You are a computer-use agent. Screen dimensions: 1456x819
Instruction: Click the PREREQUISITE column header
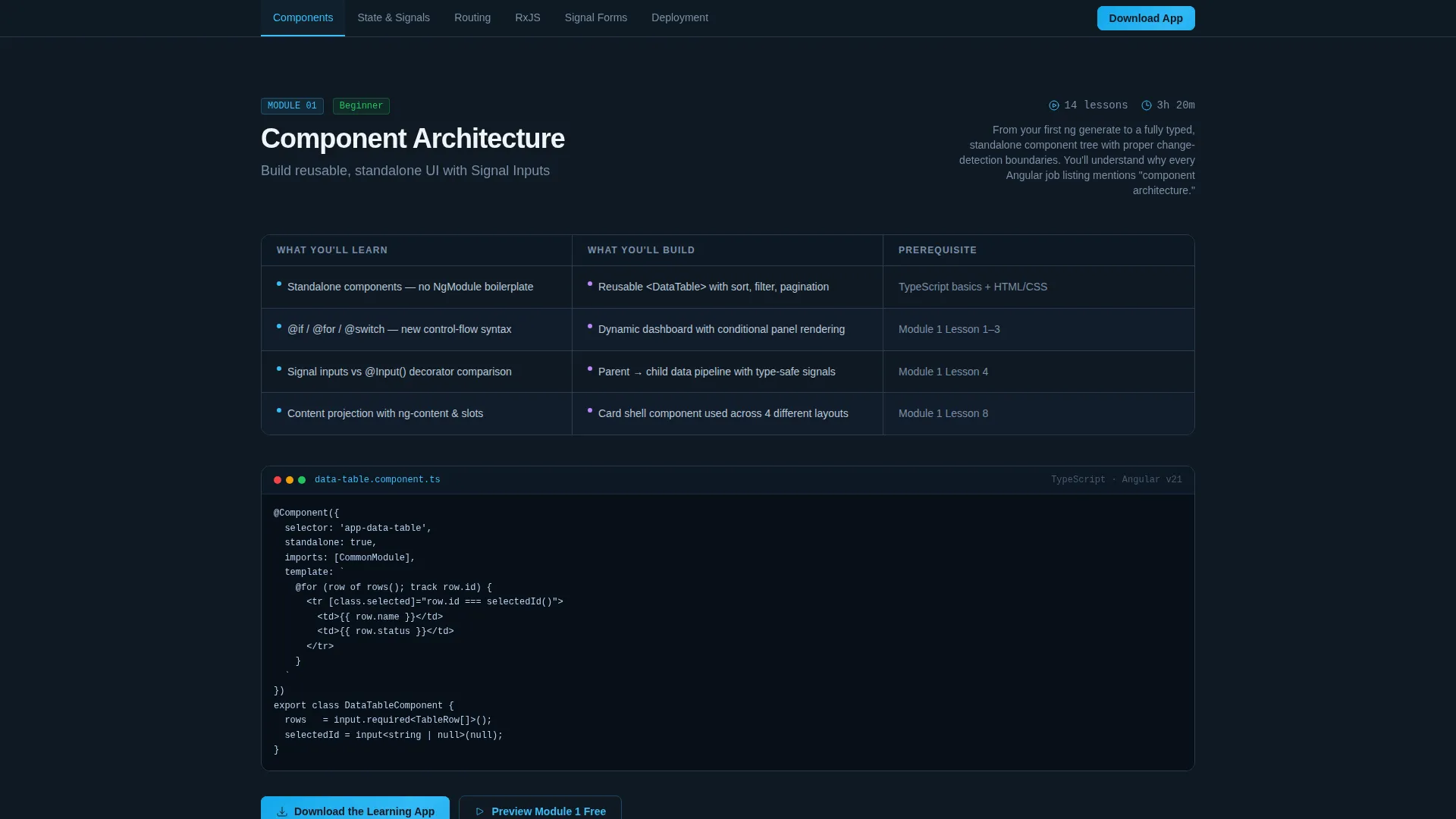(937, 250)
